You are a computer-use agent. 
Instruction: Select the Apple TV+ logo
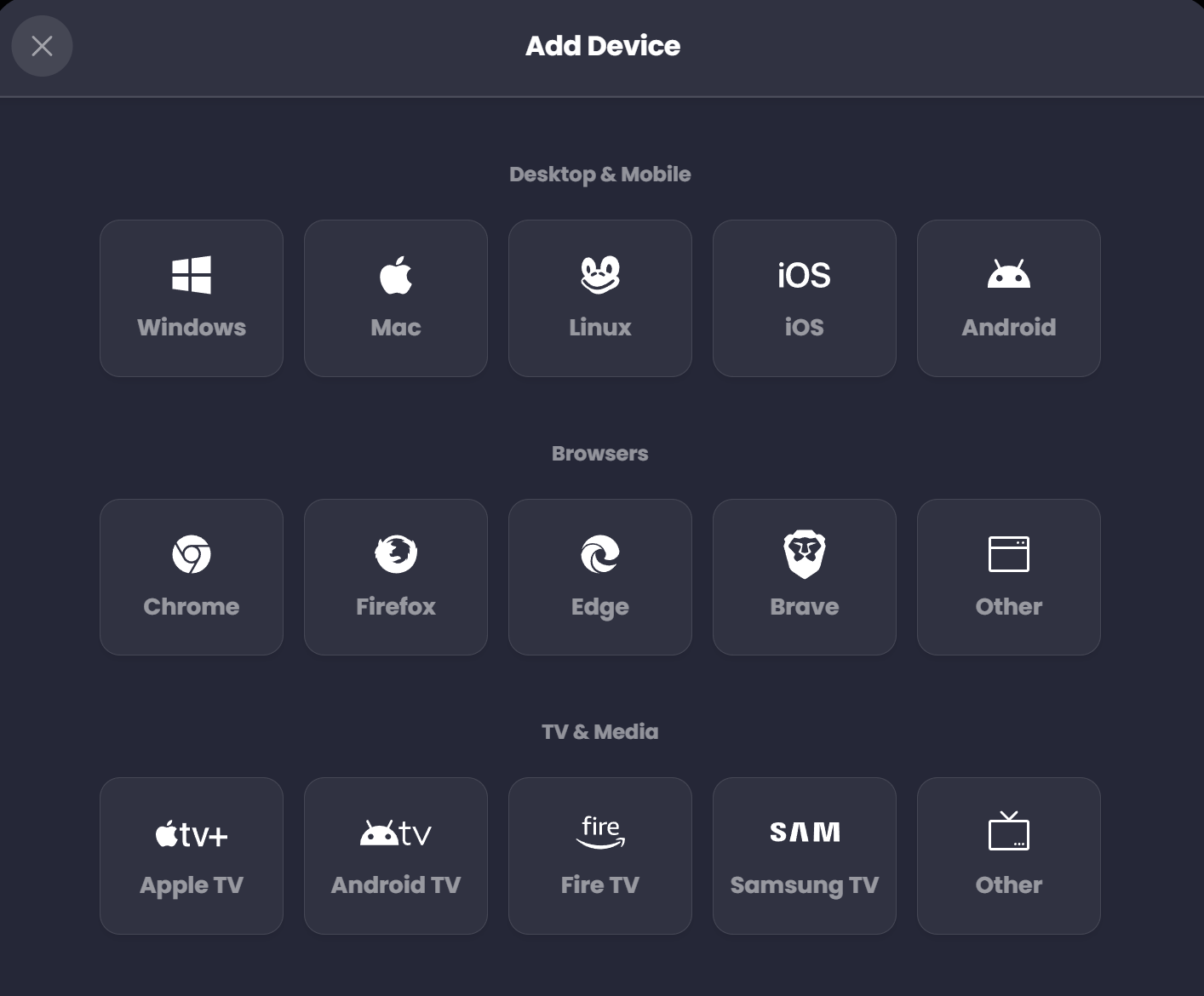(192, 833)
